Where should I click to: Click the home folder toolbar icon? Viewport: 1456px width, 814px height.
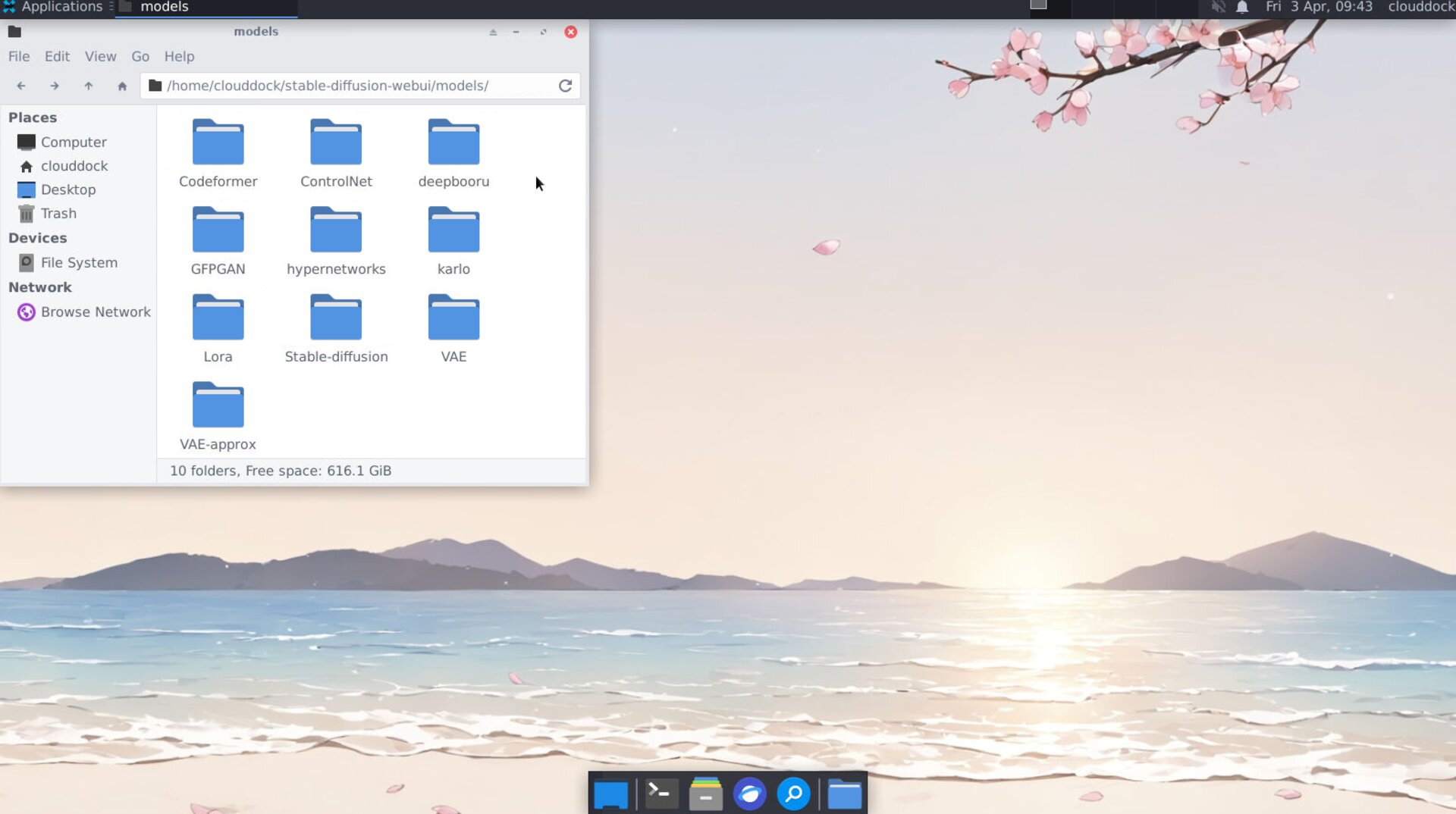click(122, 86)
